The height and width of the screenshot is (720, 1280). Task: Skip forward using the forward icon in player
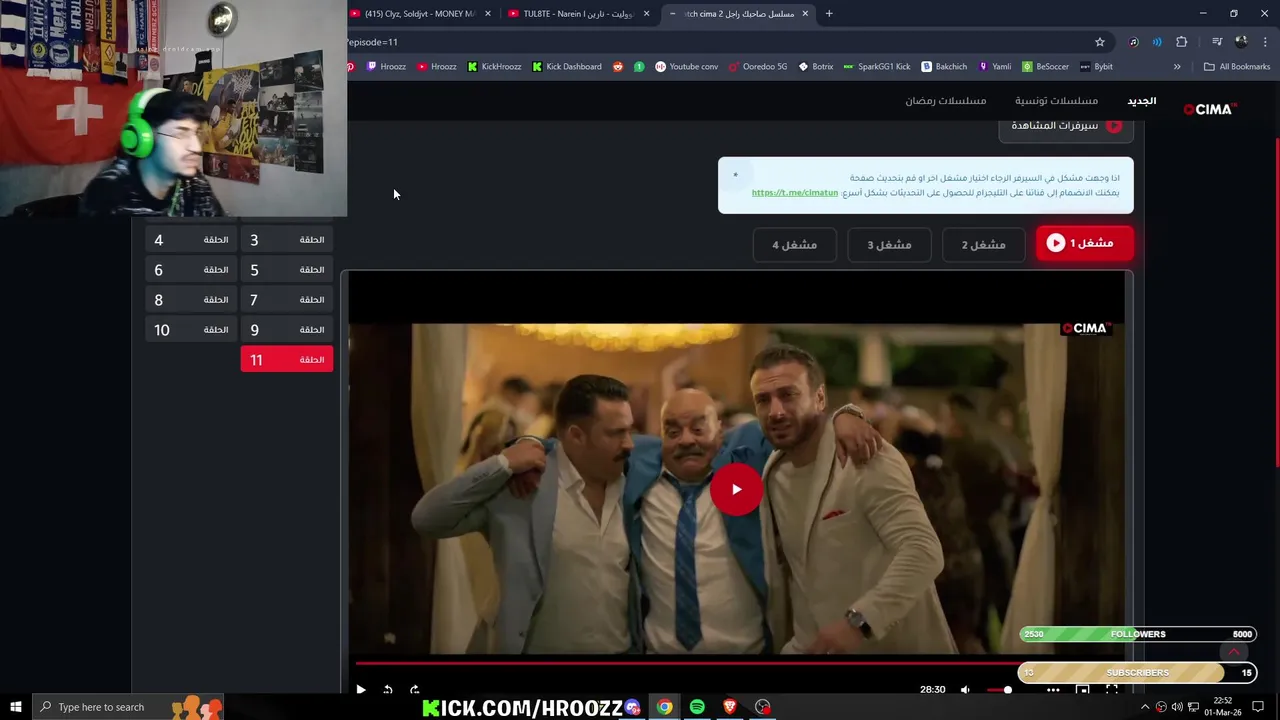(x=415, y=689)
